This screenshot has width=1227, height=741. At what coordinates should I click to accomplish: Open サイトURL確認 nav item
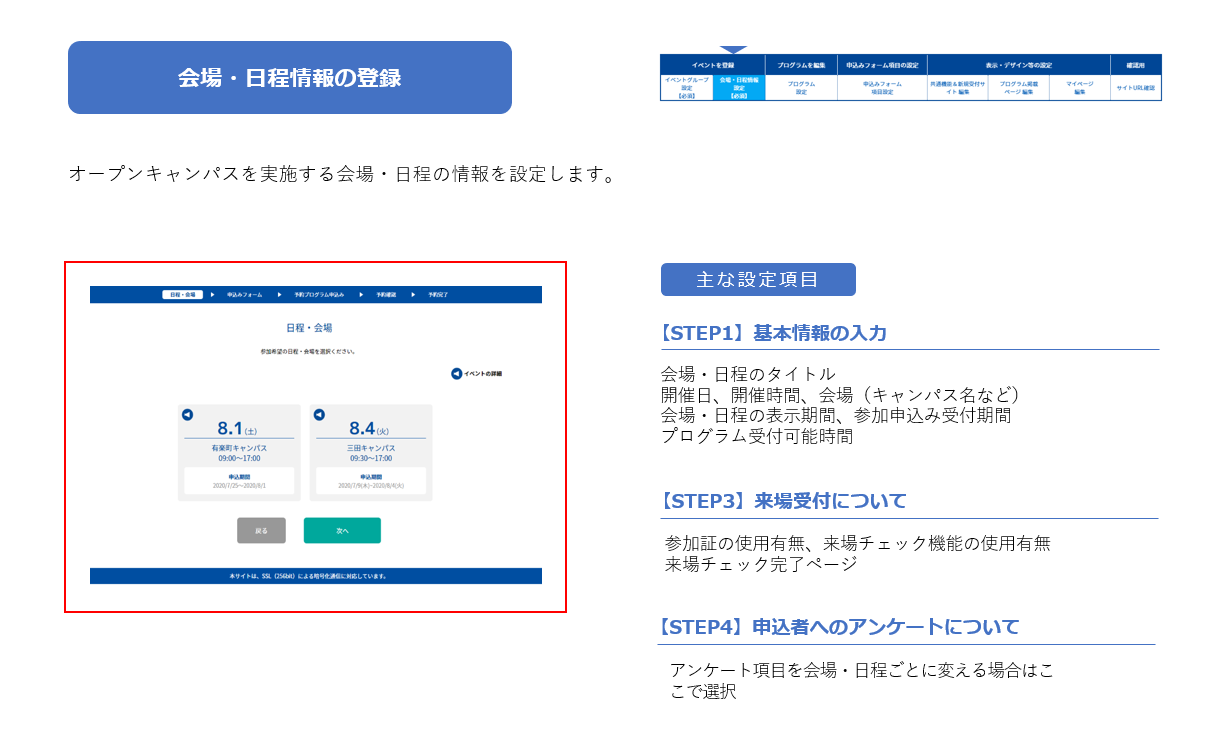[1136, 88]
